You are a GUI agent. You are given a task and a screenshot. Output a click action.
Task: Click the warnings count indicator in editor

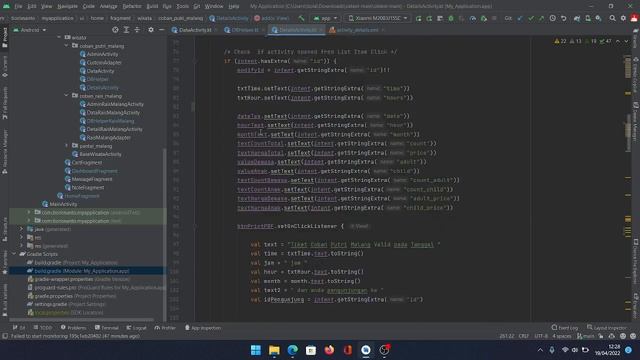point(560,41)
